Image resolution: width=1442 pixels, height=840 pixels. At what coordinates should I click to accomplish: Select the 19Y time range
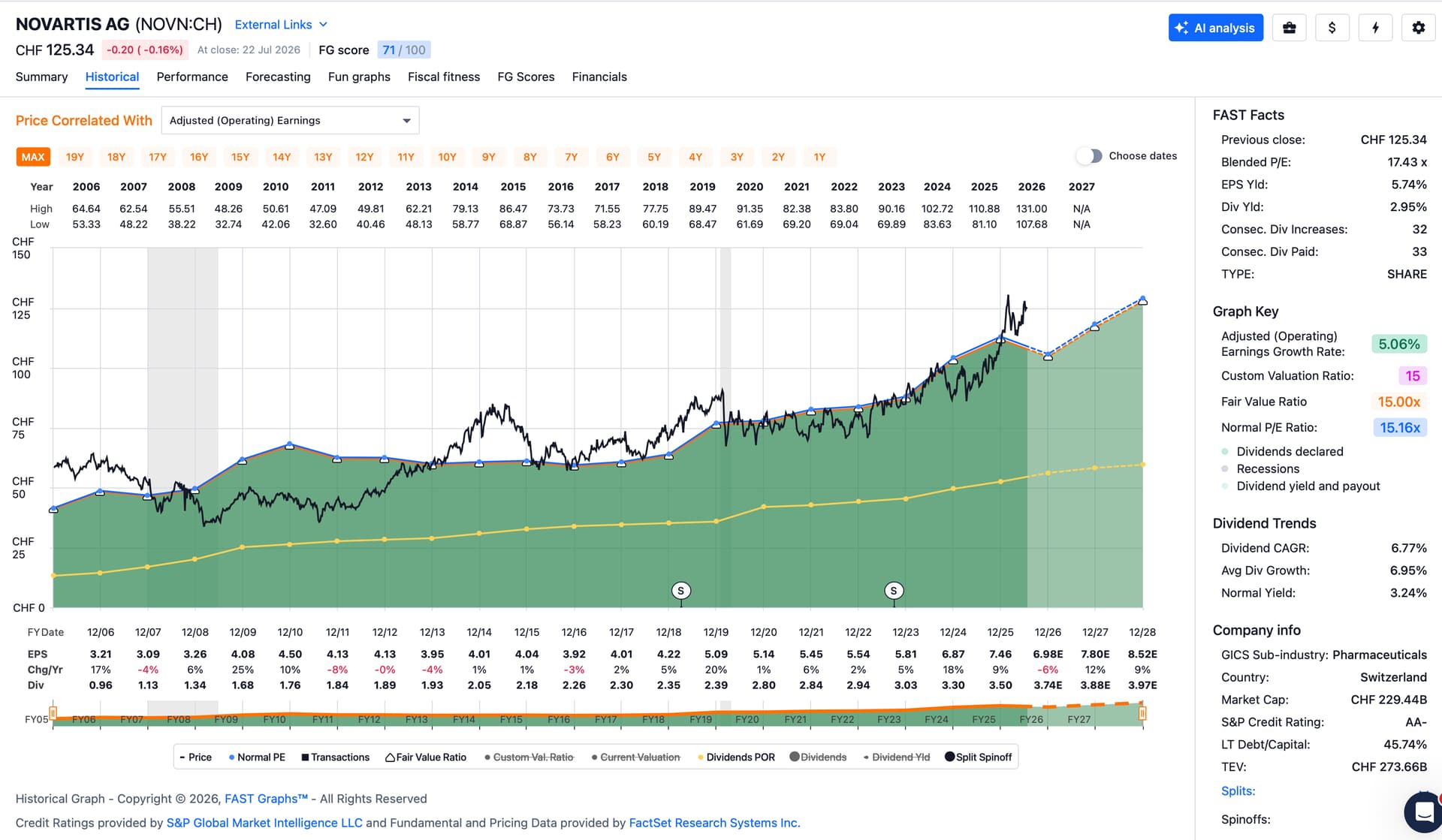(75, 157)
